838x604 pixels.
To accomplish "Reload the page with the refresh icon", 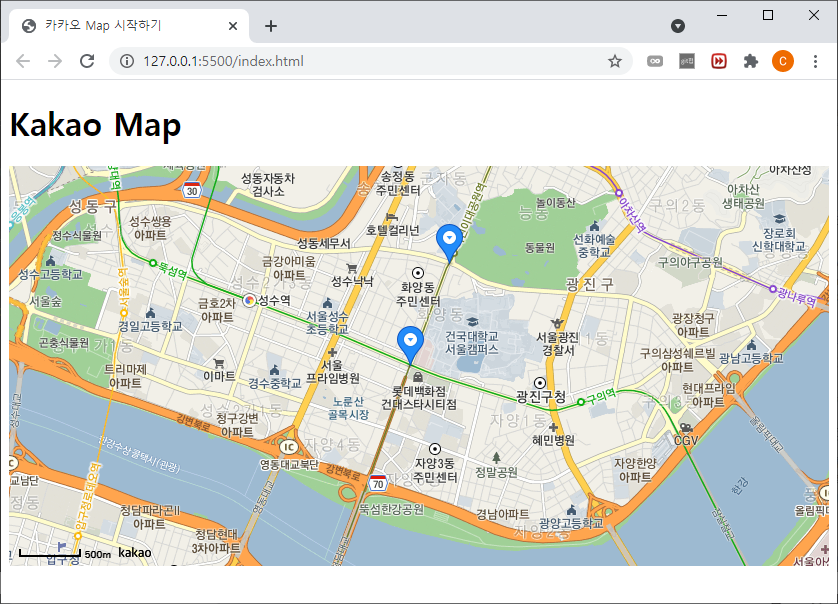I will click(x=88, y=61).
